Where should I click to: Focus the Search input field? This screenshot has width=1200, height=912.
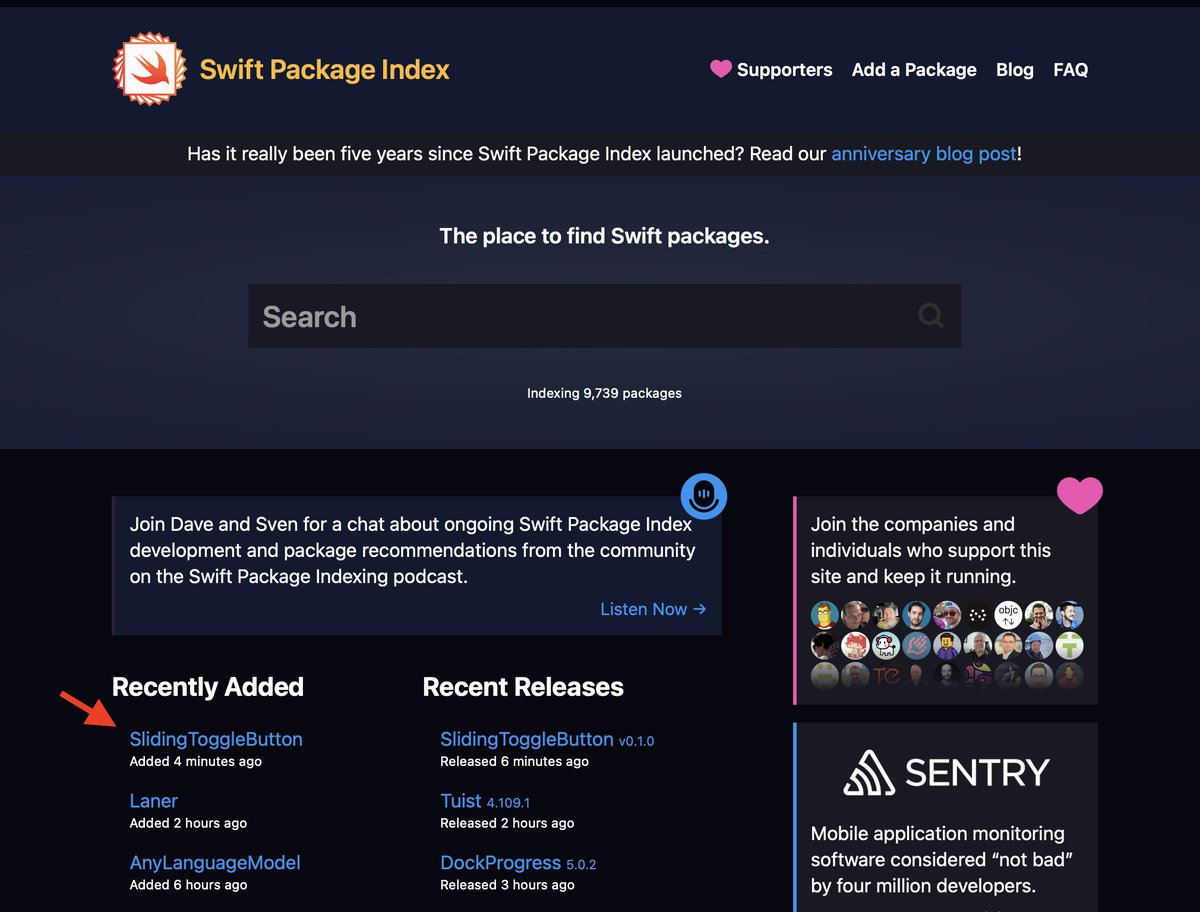pos(604,316)
